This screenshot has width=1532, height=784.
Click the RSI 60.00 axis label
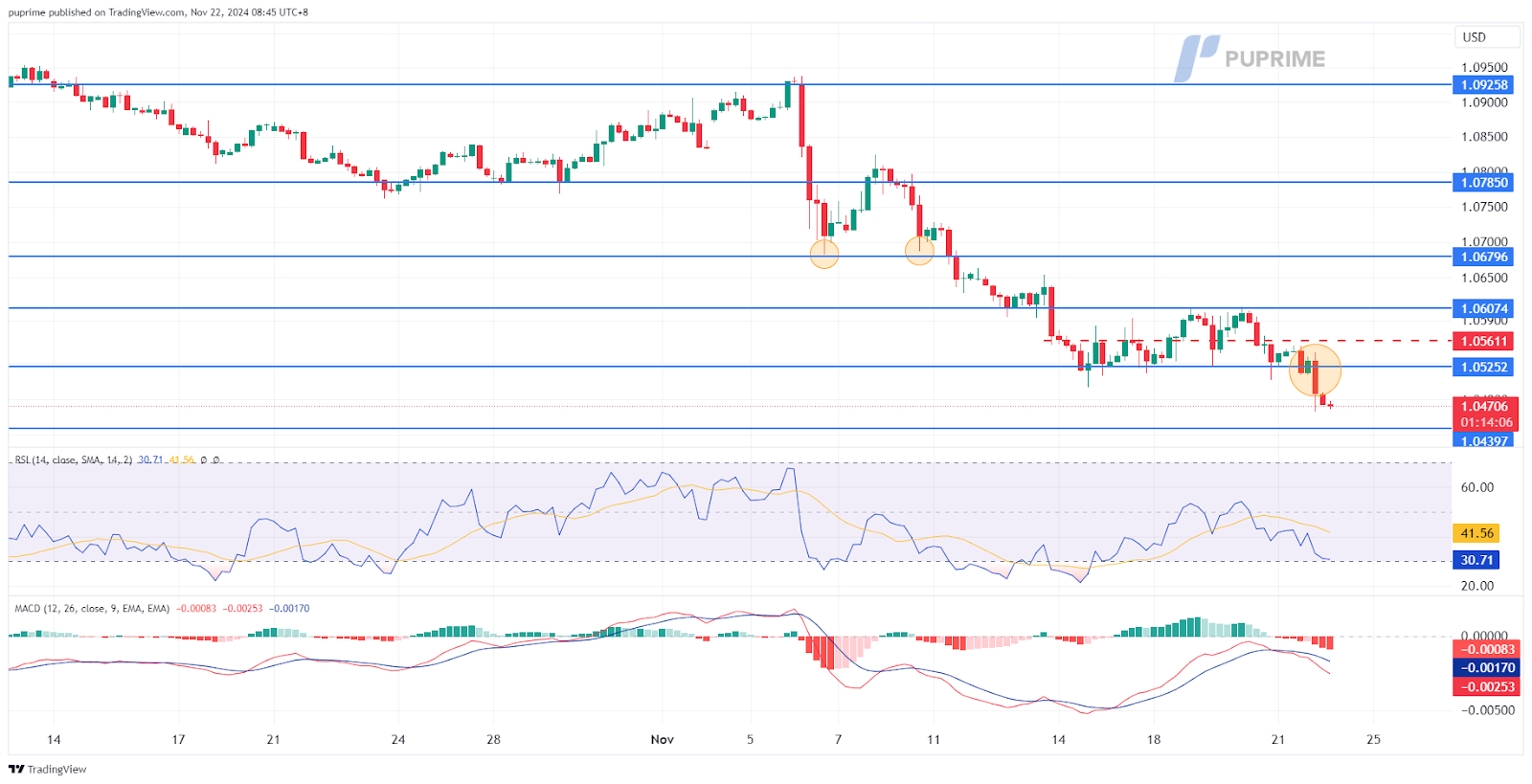[x=1477, y=487]
